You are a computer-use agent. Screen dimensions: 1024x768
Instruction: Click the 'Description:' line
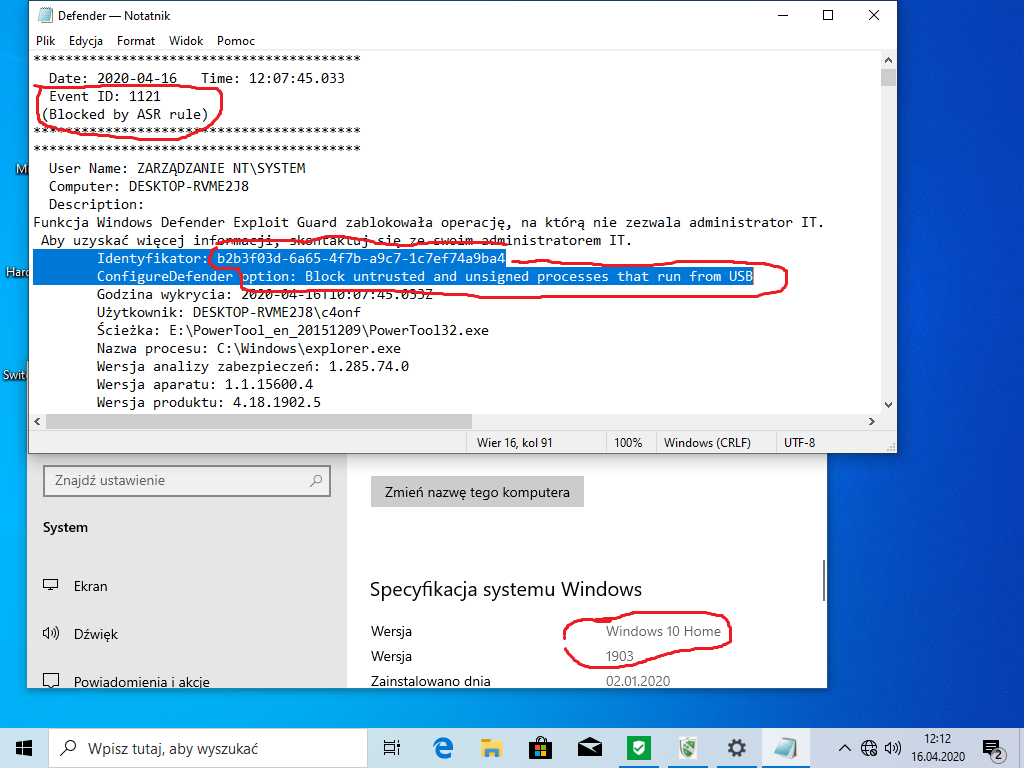pyautogui.click(x=96, y=204)
